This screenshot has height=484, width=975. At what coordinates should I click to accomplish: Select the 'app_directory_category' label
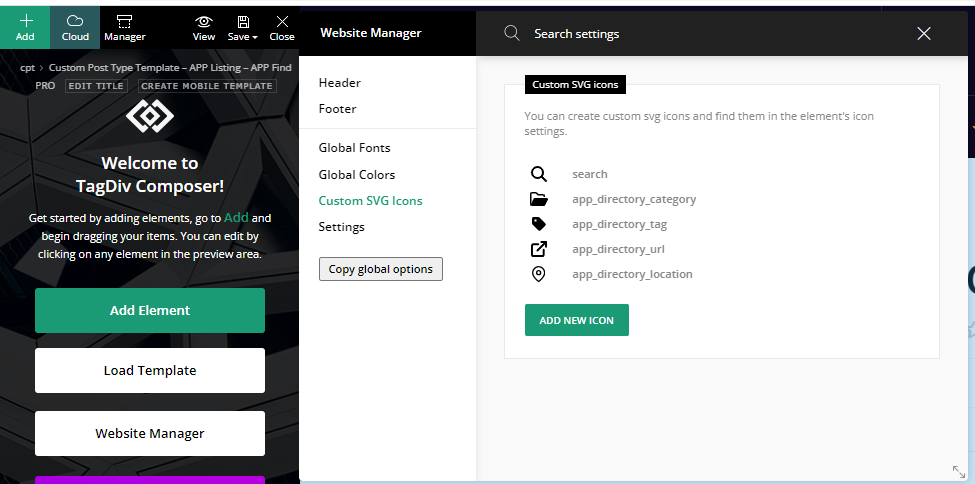(x=634, y=199)
